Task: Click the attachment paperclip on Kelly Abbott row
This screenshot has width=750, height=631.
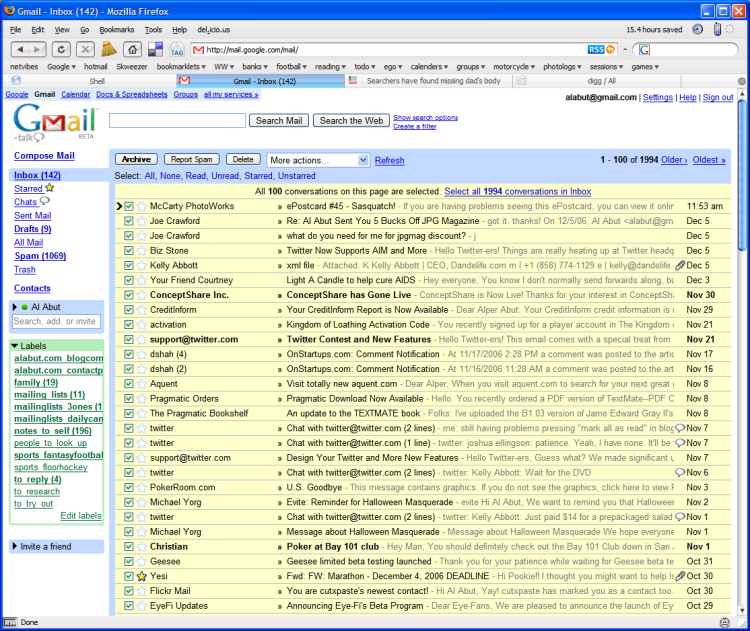Action: pos(680,265)
